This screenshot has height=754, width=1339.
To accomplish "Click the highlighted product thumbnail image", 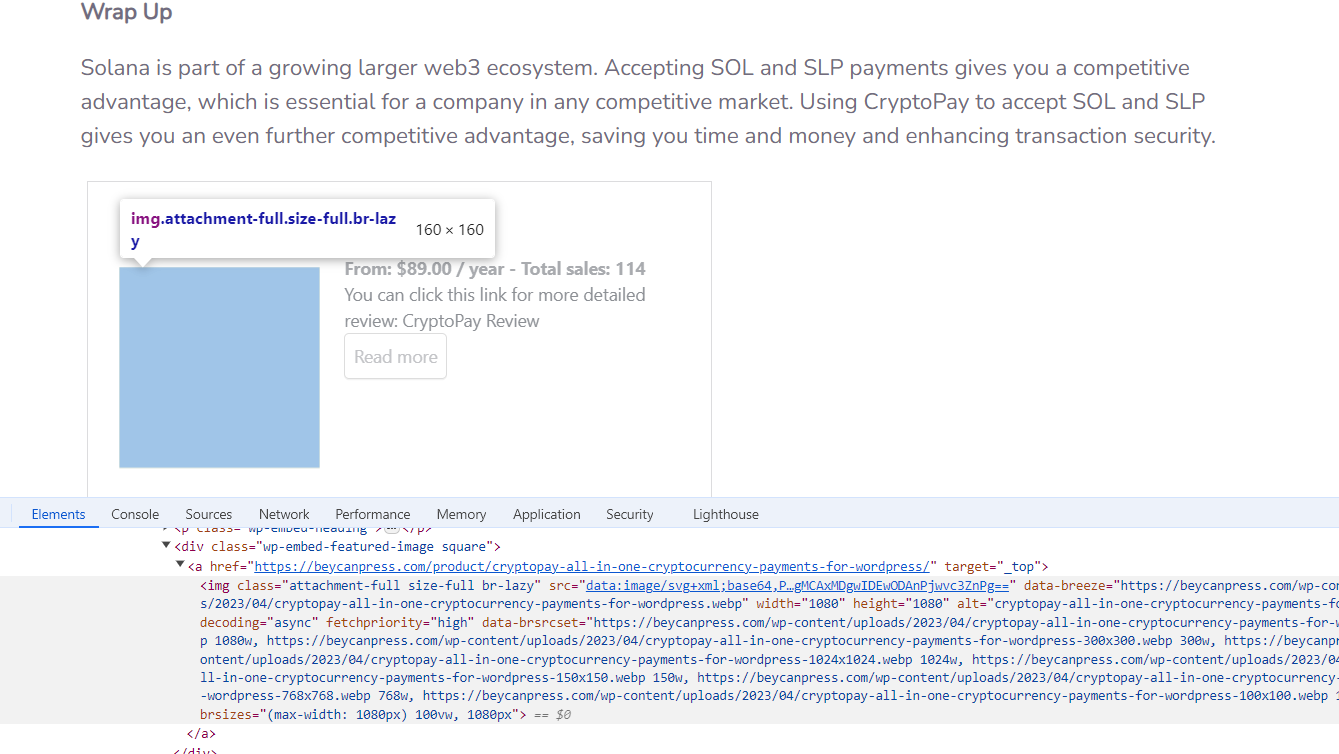I will pos(219,367).
